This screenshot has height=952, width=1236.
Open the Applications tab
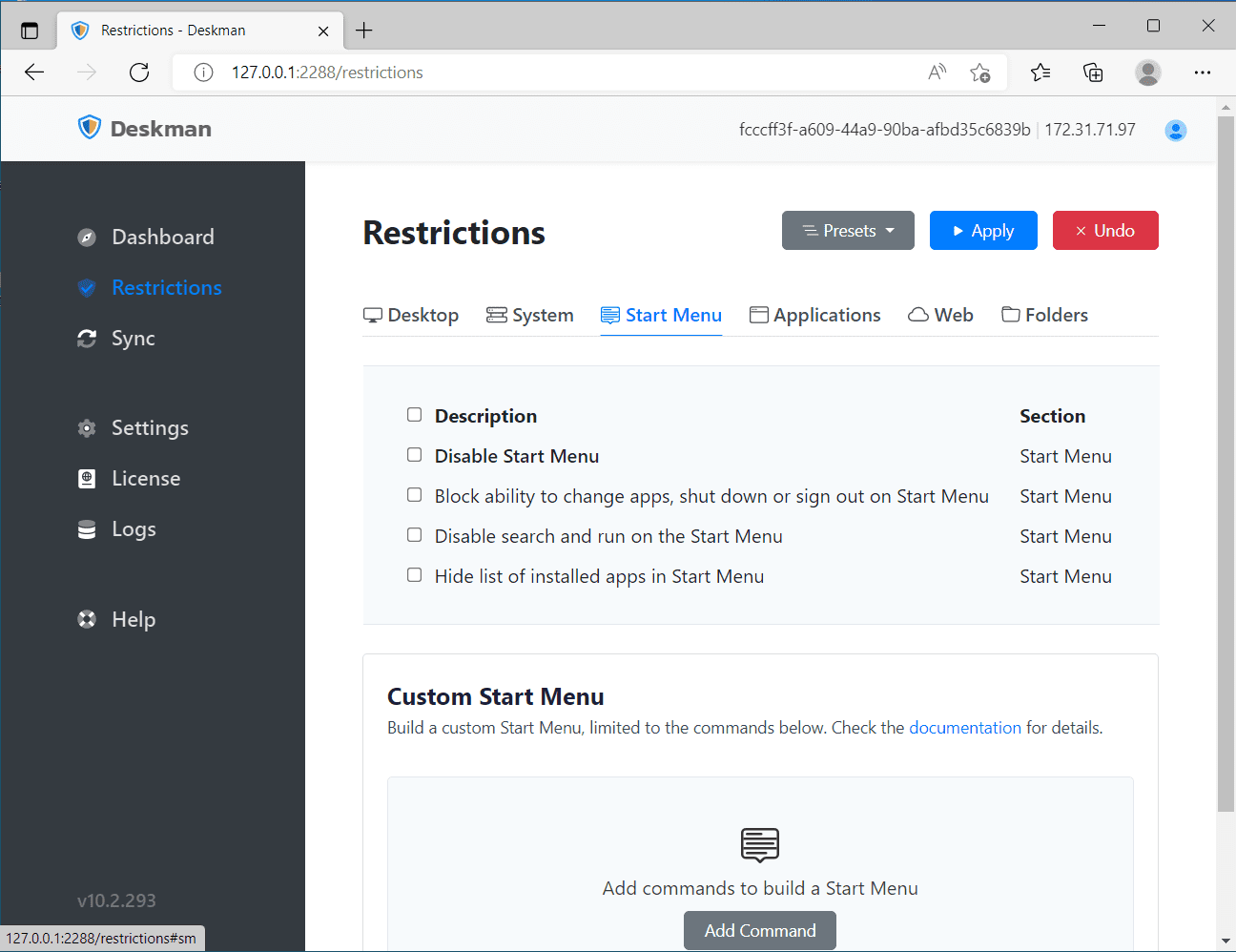[815, 316]
